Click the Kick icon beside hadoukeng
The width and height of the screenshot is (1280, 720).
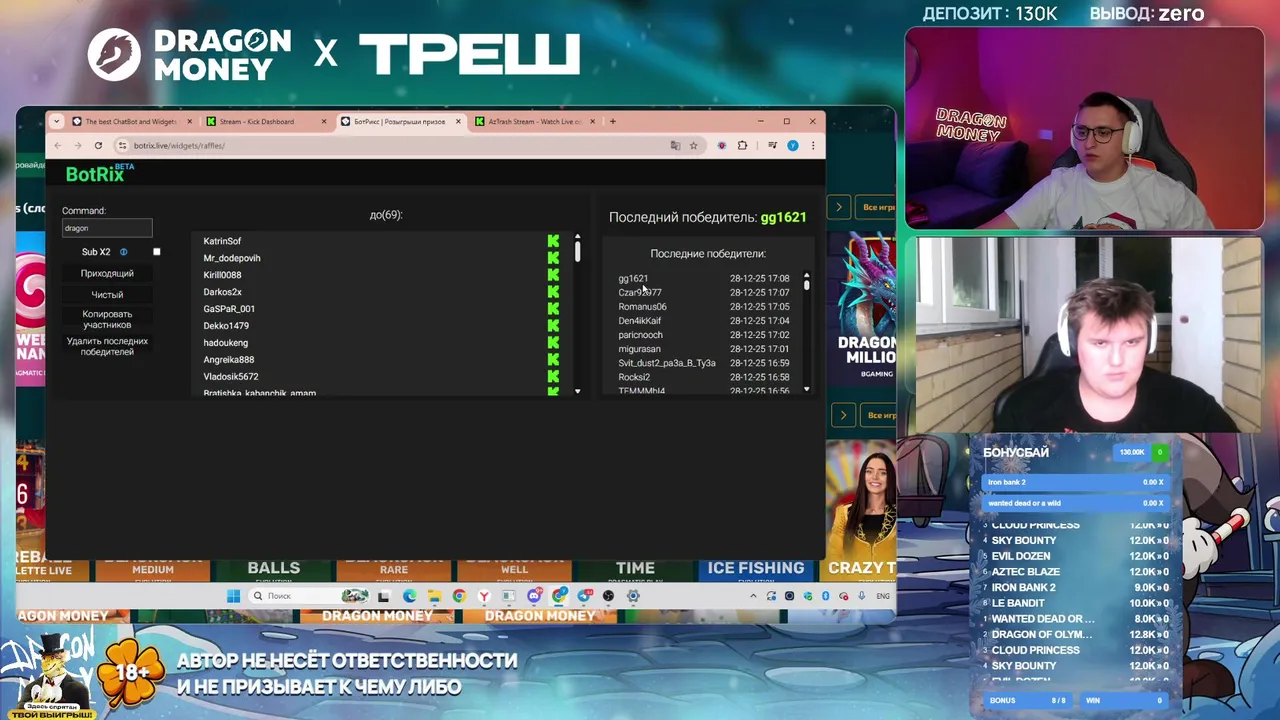(x=553, y=343)
